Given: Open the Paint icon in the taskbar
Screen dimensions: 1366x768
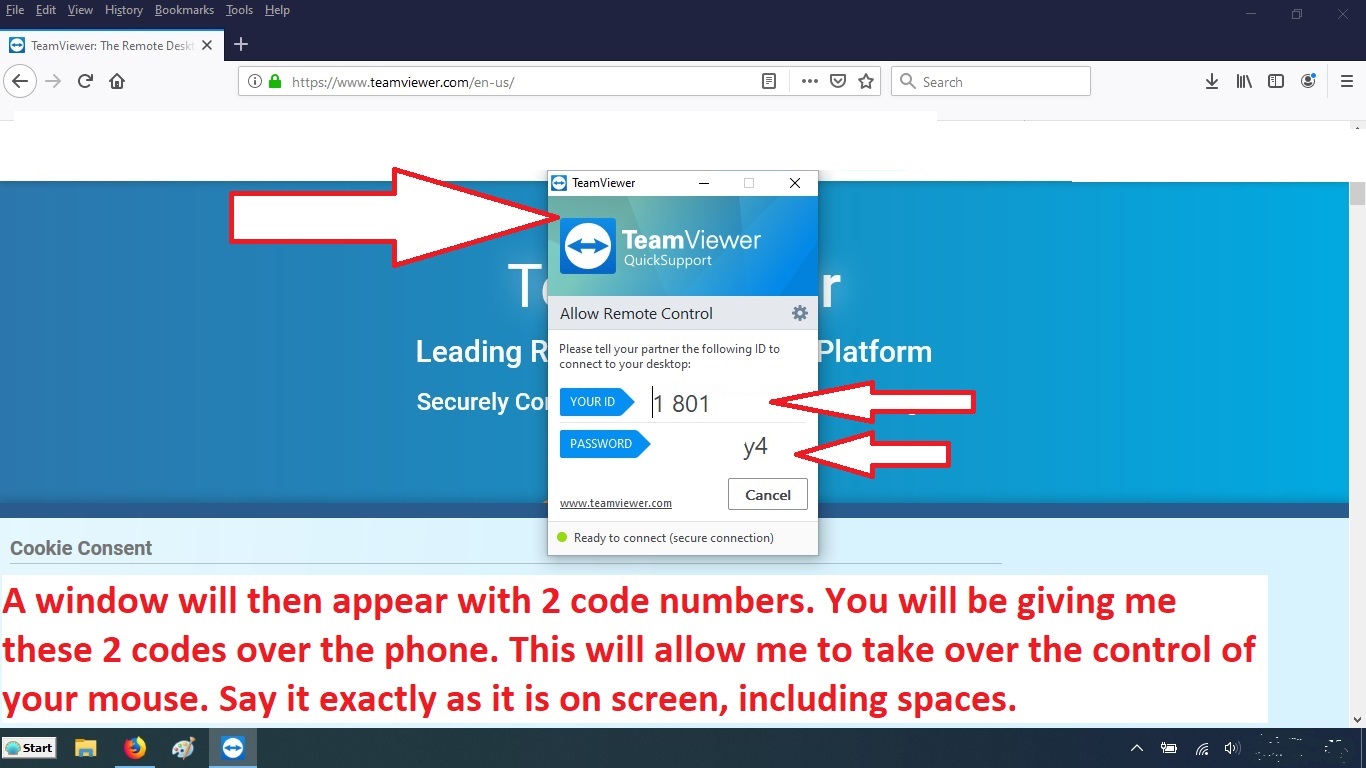Looking at the screenshot, I should pyautogui.click(x=184, y=748).
